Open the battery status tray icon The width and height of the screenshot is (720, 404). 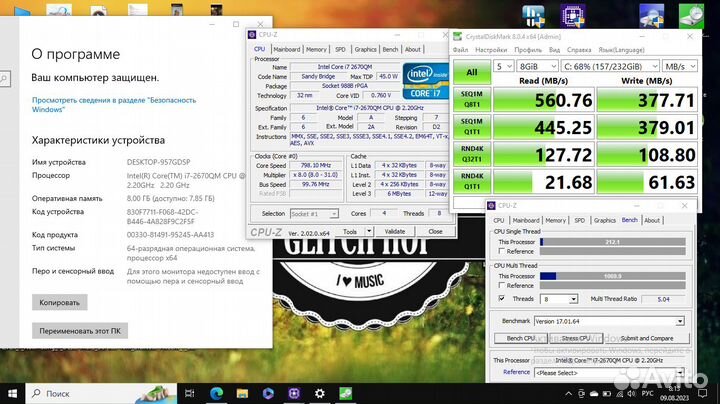point(607,393)
